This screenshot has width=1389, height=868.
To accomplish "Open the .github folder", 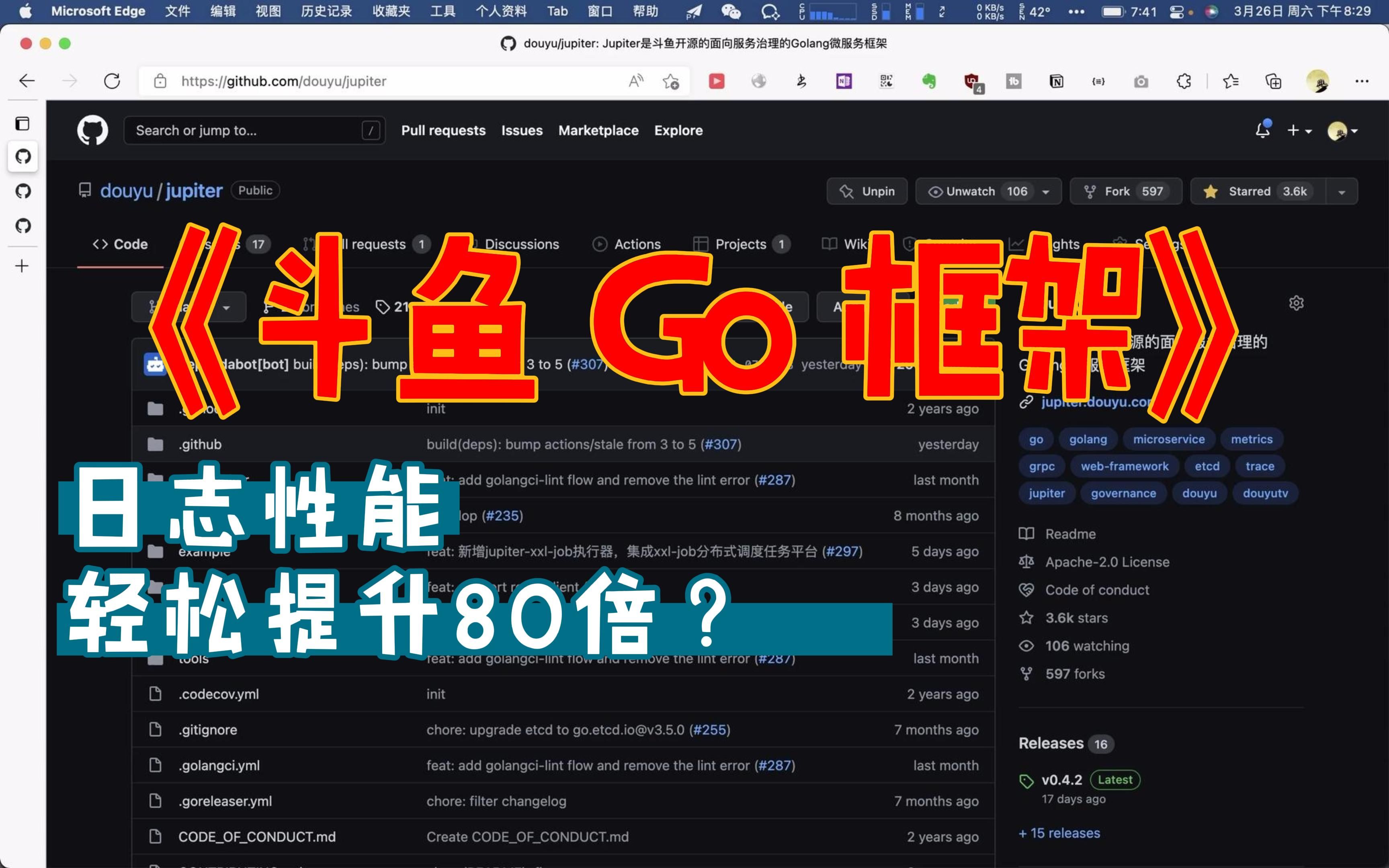I will tap(200, 444).
